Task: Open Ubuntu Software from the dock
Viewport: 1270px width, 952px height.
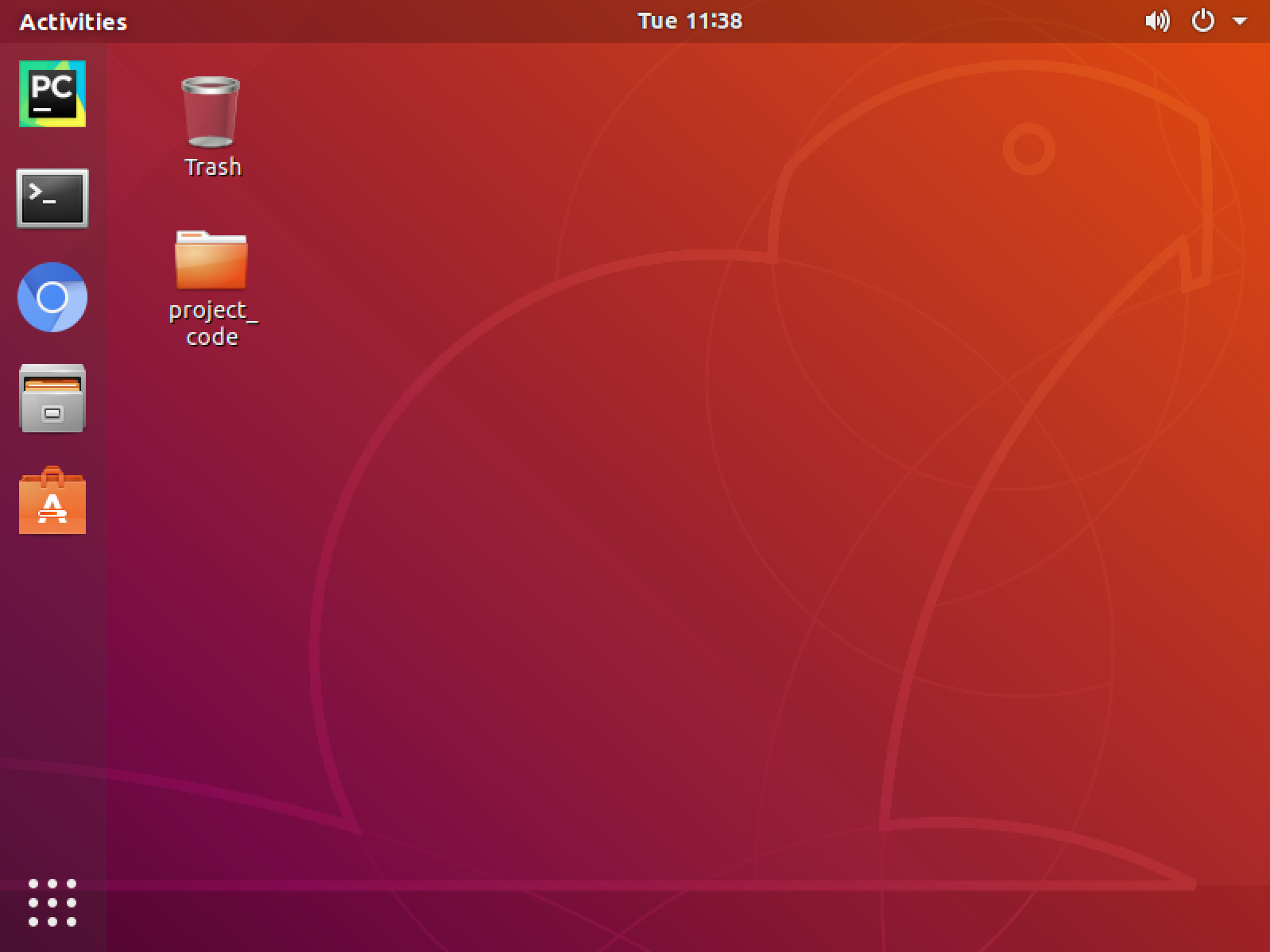Action: click(x=52, y=500)
